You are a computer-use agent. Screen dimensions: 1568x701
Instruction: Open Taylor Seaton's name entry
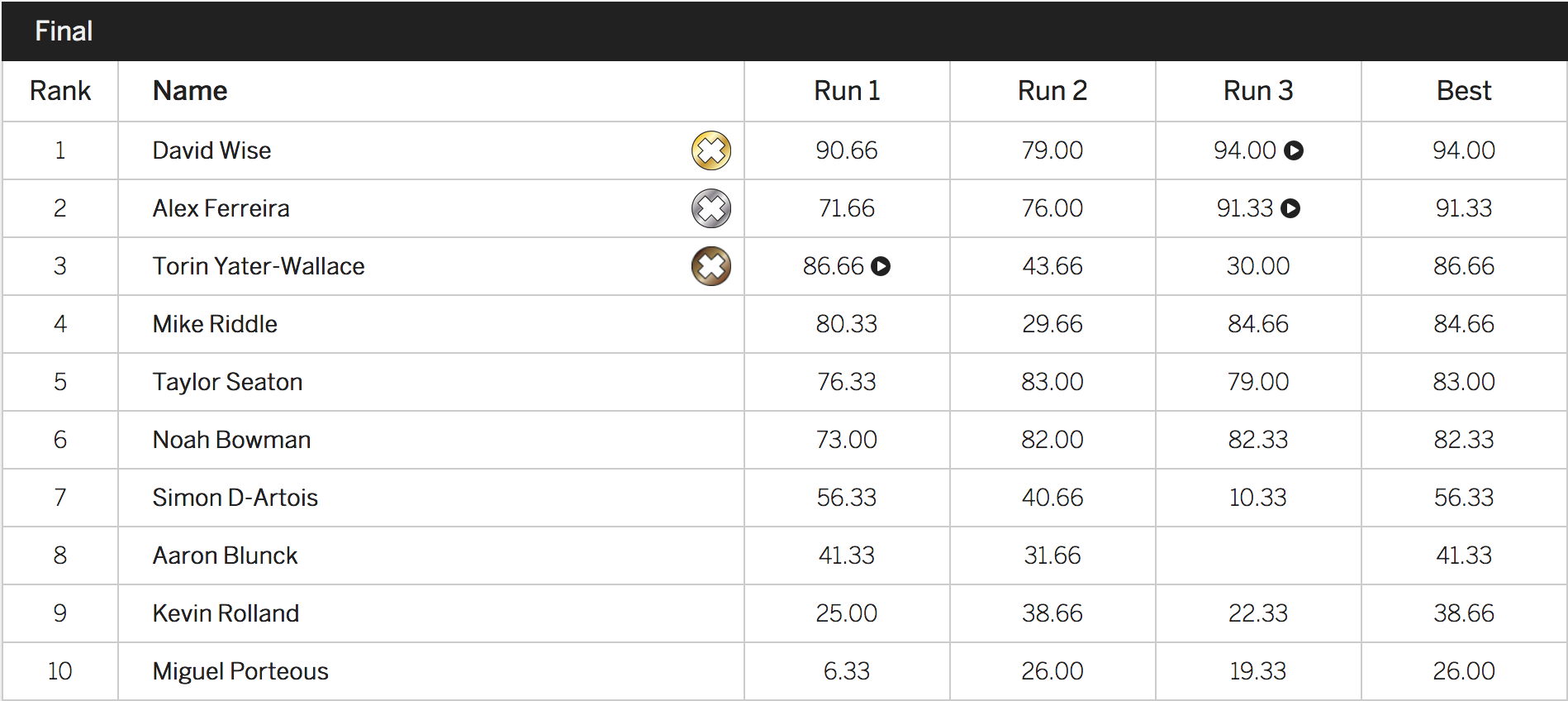pyautogui.click(x=227, y=382)
